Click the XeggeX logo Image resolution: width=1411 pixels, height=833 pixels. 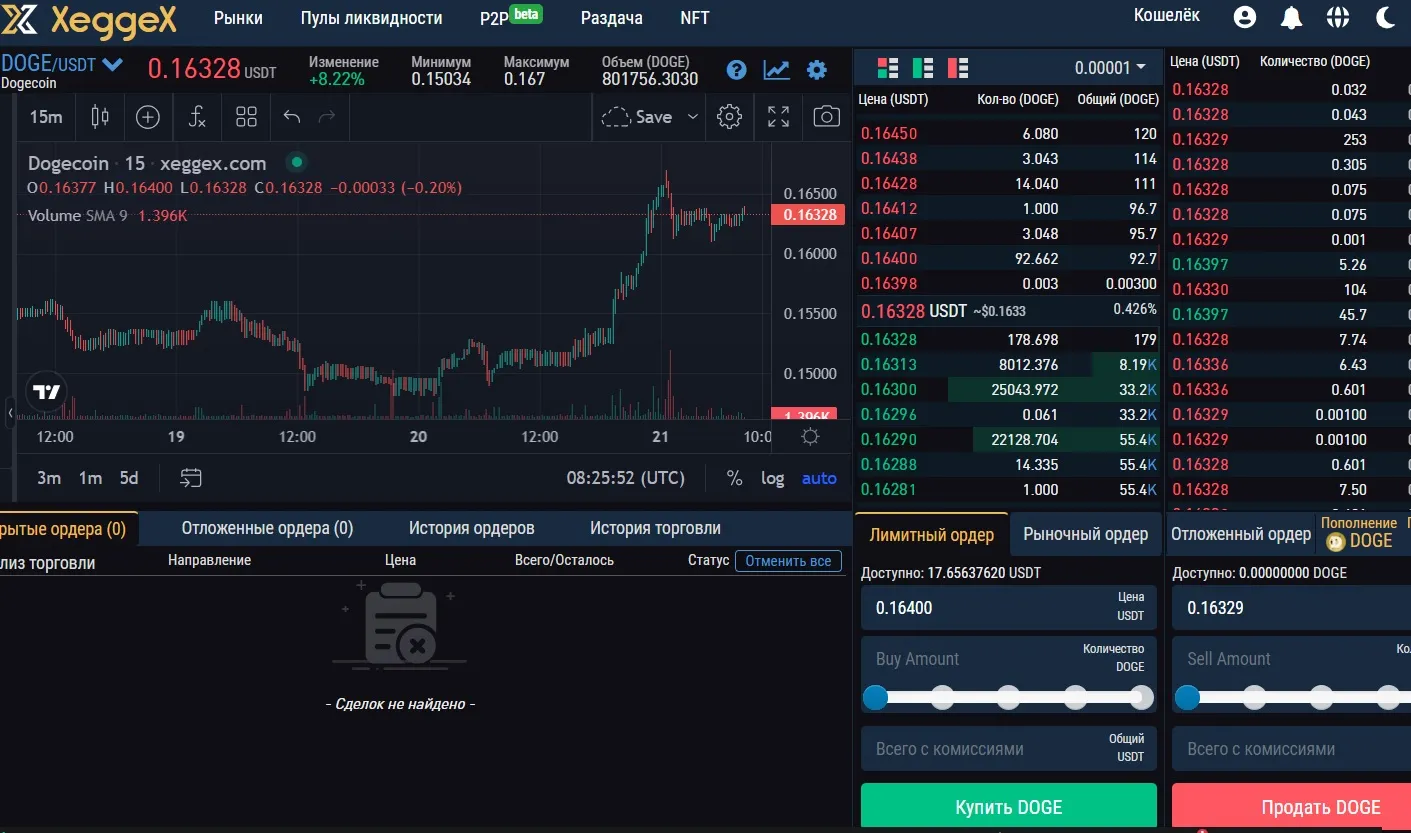[x=89, y=19]
